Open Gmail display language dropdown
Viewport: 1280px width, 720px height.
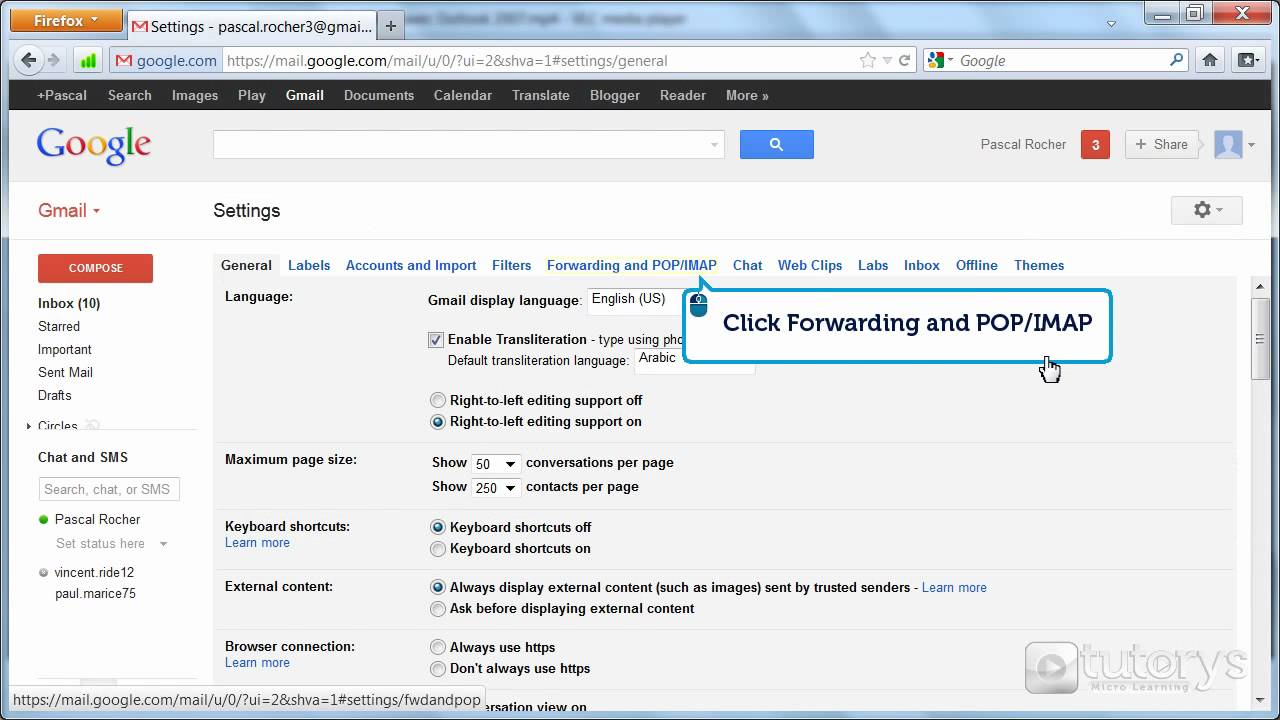click(636, 299)
